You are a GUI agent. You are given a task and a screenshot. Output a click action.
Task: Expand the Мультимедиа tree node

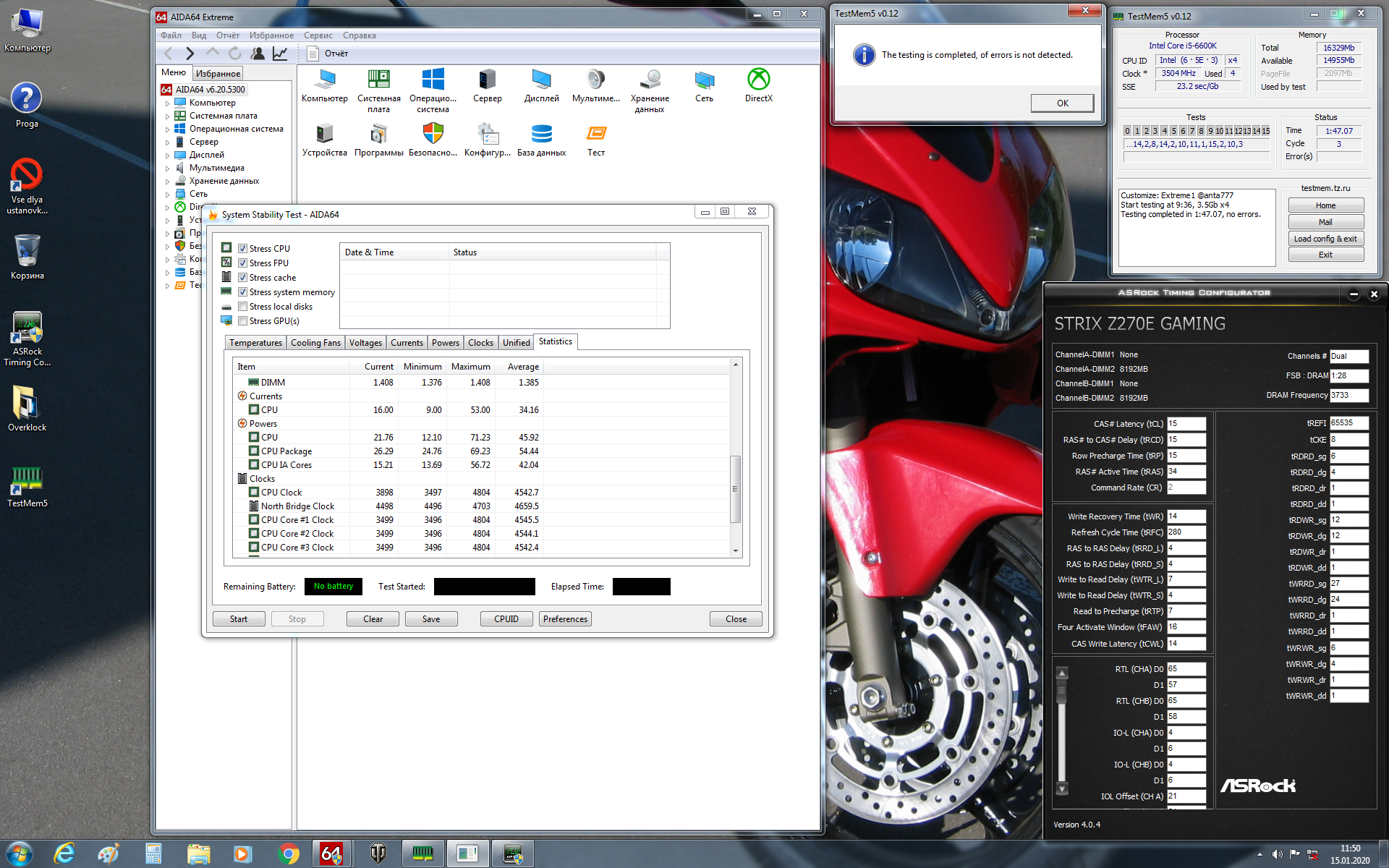tap(168, 169)
